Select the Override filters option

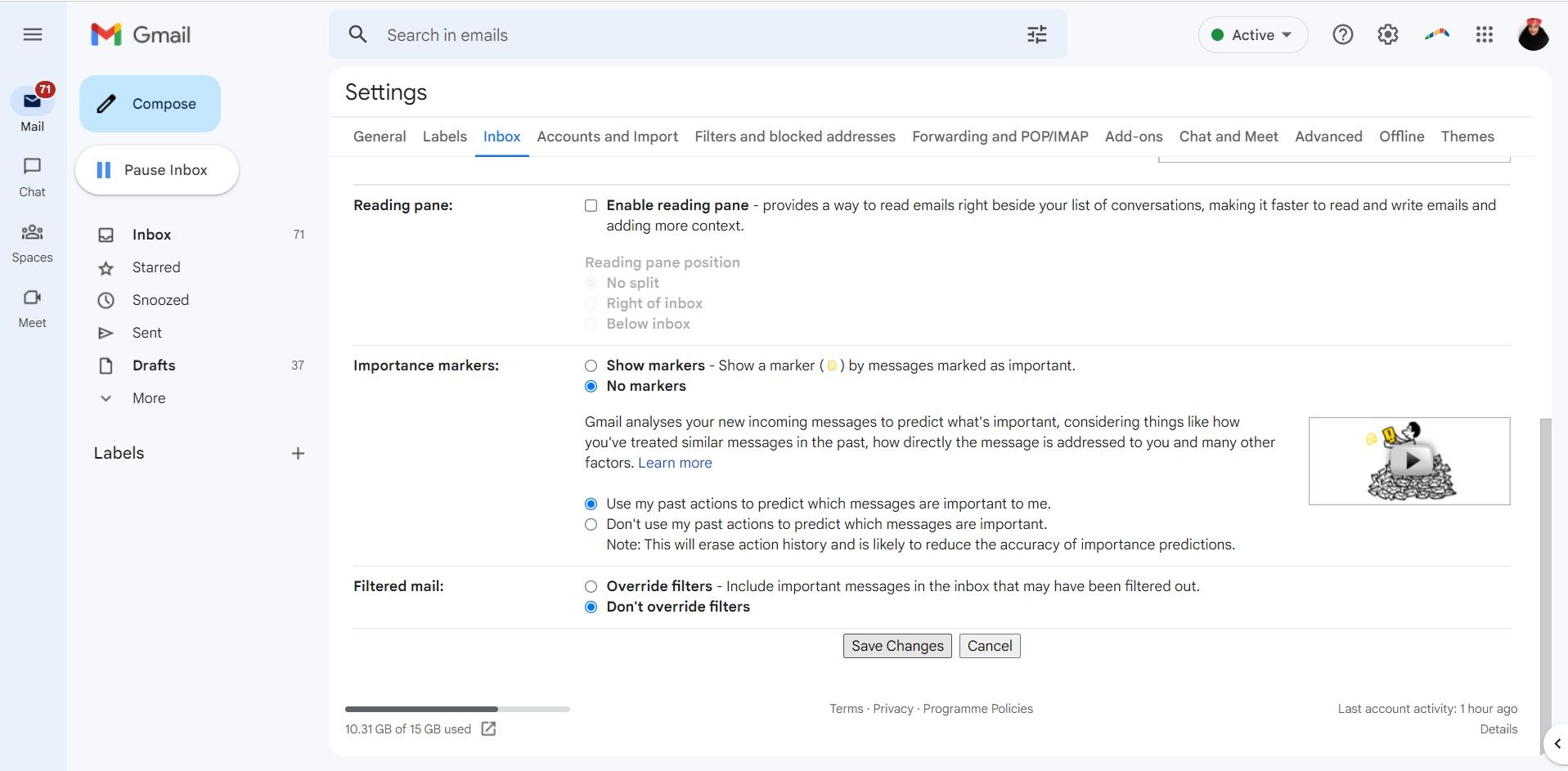591,586
